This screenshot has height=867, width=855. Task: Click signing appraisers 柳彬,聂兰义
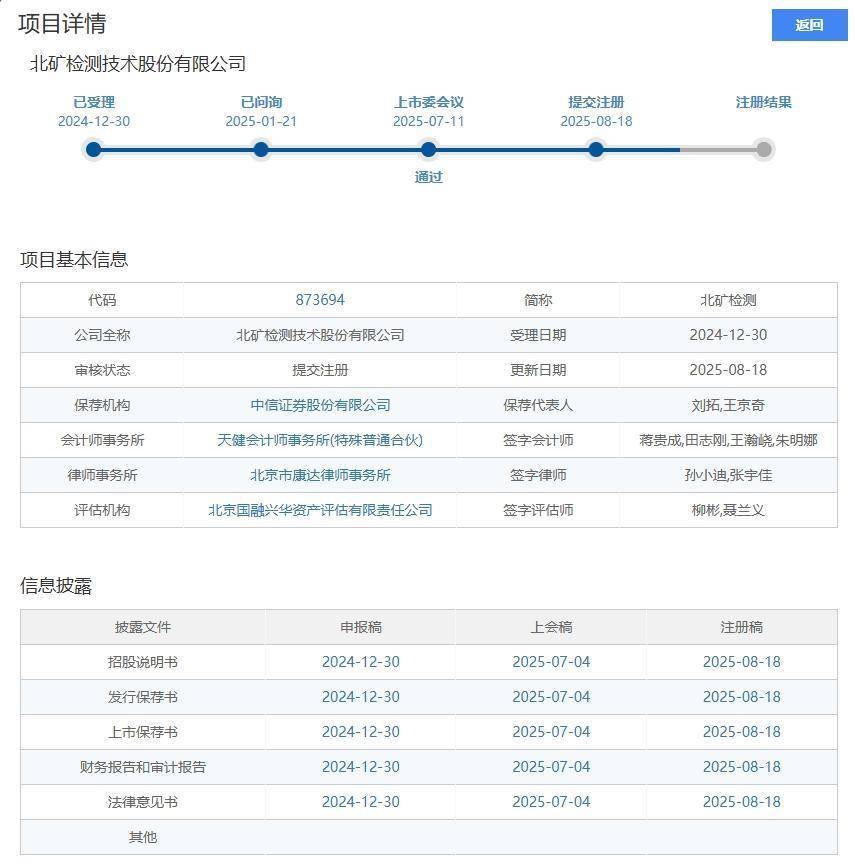point(728,510)
